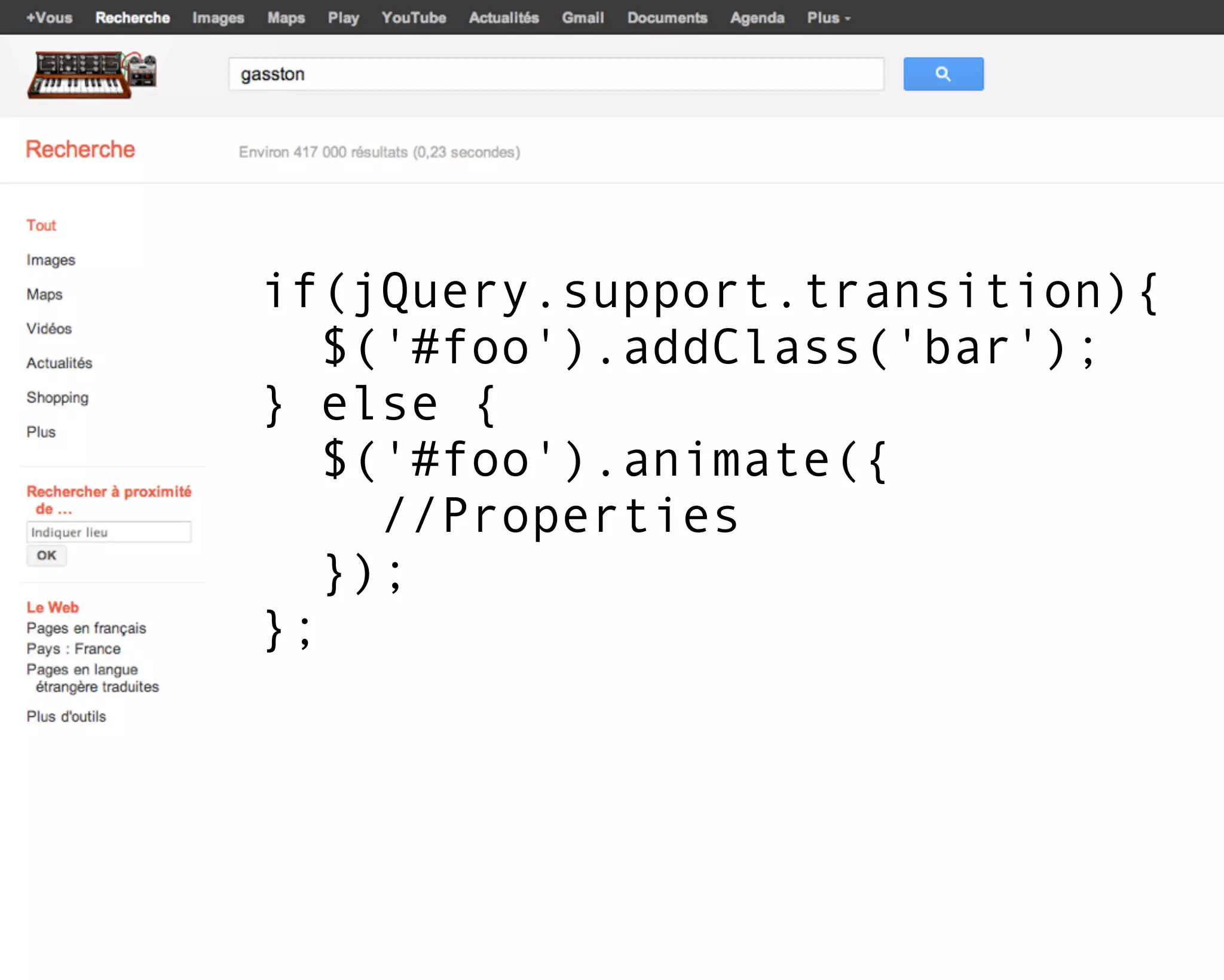Open Actualités in the top bar
This screenshot has width=1224, height=980.
(x=504, y=18)
